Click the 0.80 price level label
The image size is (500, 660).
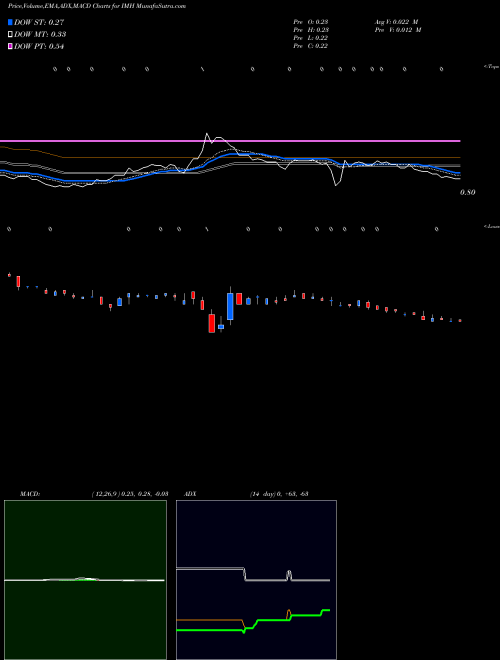[x=468, y=192]
